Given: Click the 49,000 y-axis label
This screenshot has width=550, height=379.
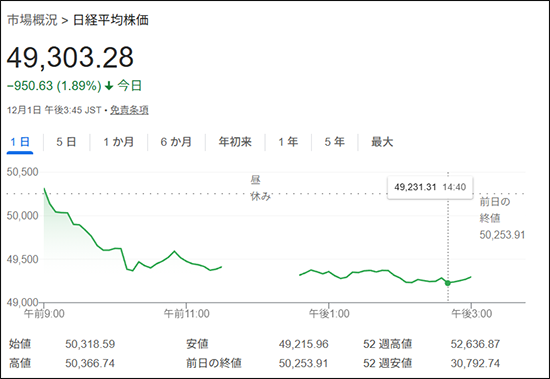Looking at the screenshot, I should [22, 302].
